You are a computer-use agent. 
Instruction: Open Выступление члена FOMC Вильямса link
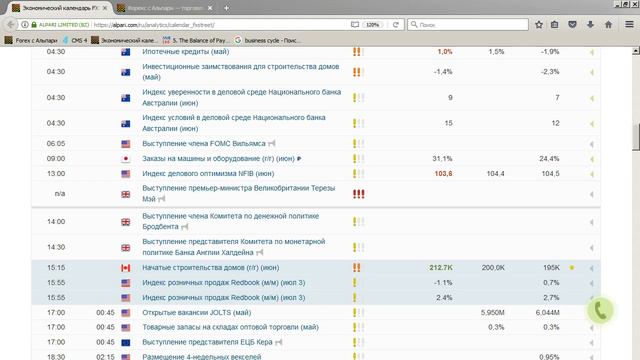click(x=204, y=144)
